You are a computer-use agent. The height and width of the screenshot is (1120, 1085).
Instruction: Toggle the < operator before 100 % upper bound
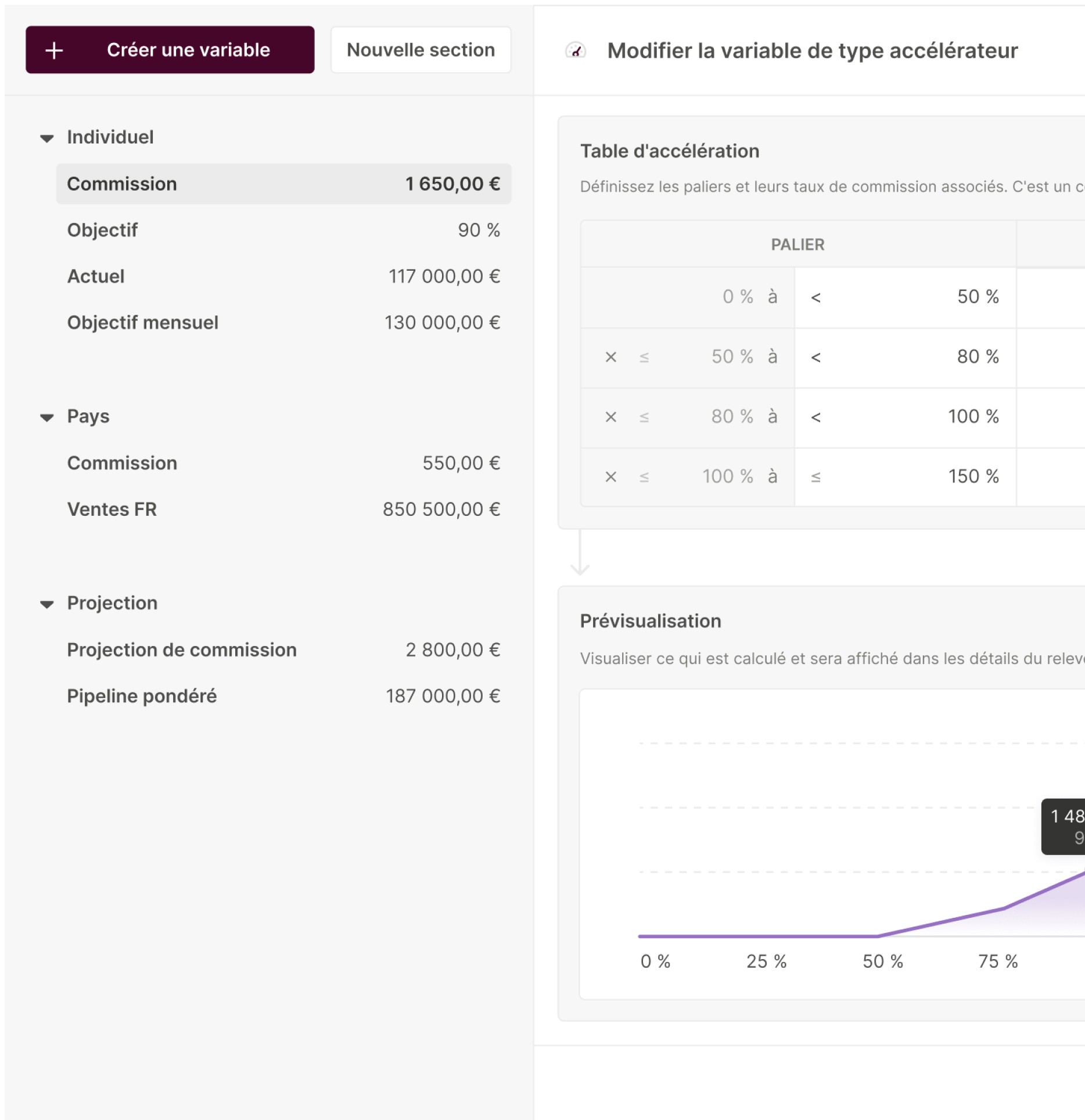[x=815, y=417]
